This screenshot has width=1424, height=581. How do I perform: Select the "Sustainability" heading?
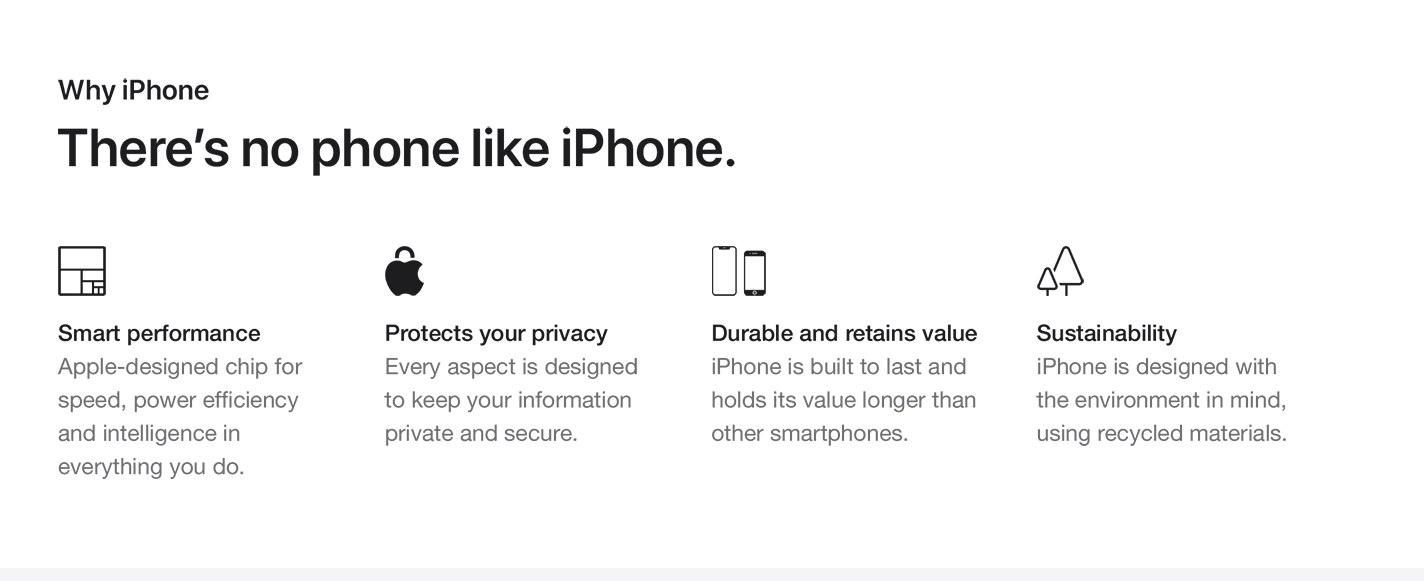tap(1106, 333)
